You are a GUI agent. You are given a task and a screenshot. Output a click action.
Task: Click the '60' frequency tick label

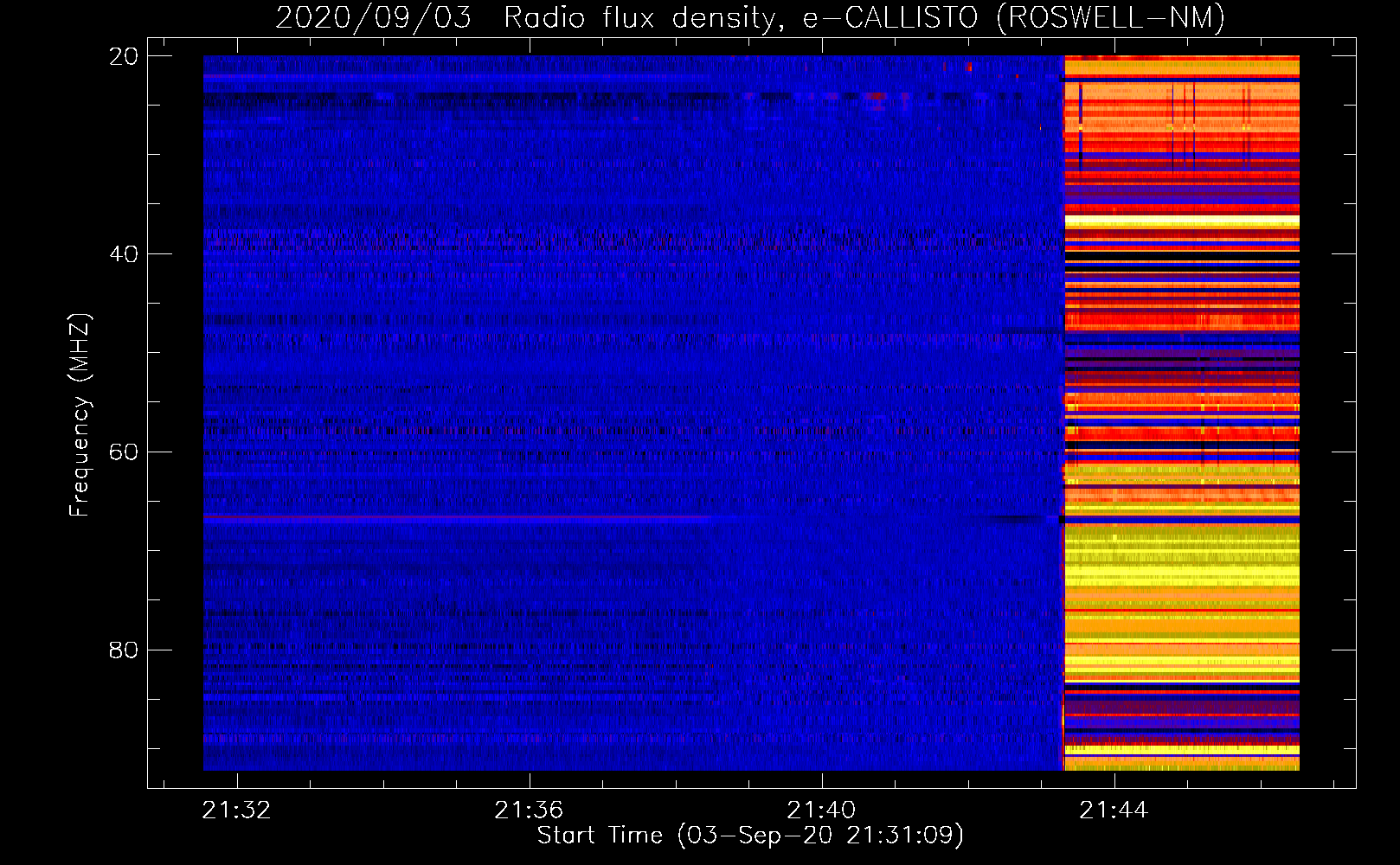tap(124, 452)
